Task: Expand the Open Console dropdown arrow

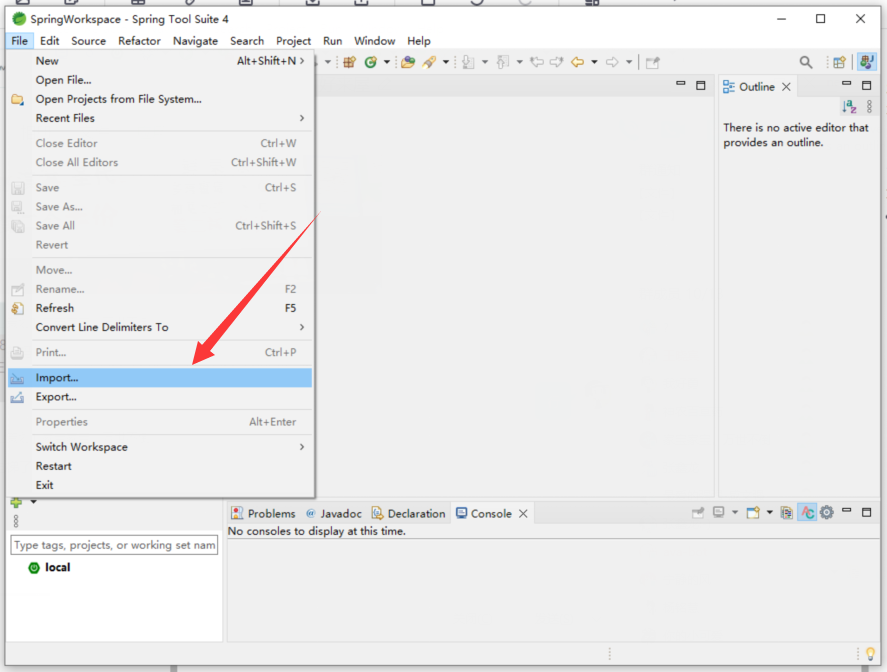Action: pos(769,512)
